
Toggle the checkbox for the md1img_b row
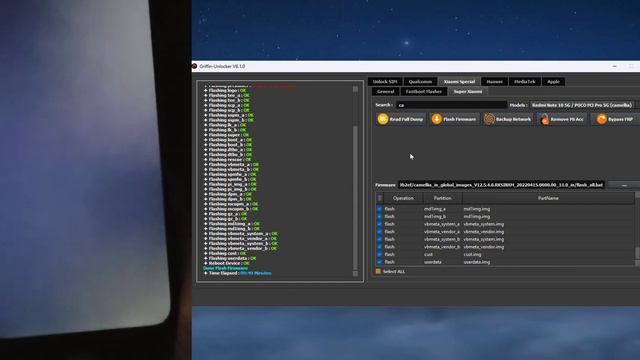pos(379,216)
